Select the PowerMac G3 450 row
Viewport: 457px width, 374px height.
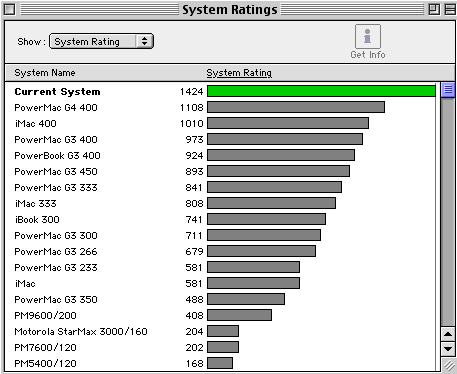pyautogui.click(x=221, y=171)
